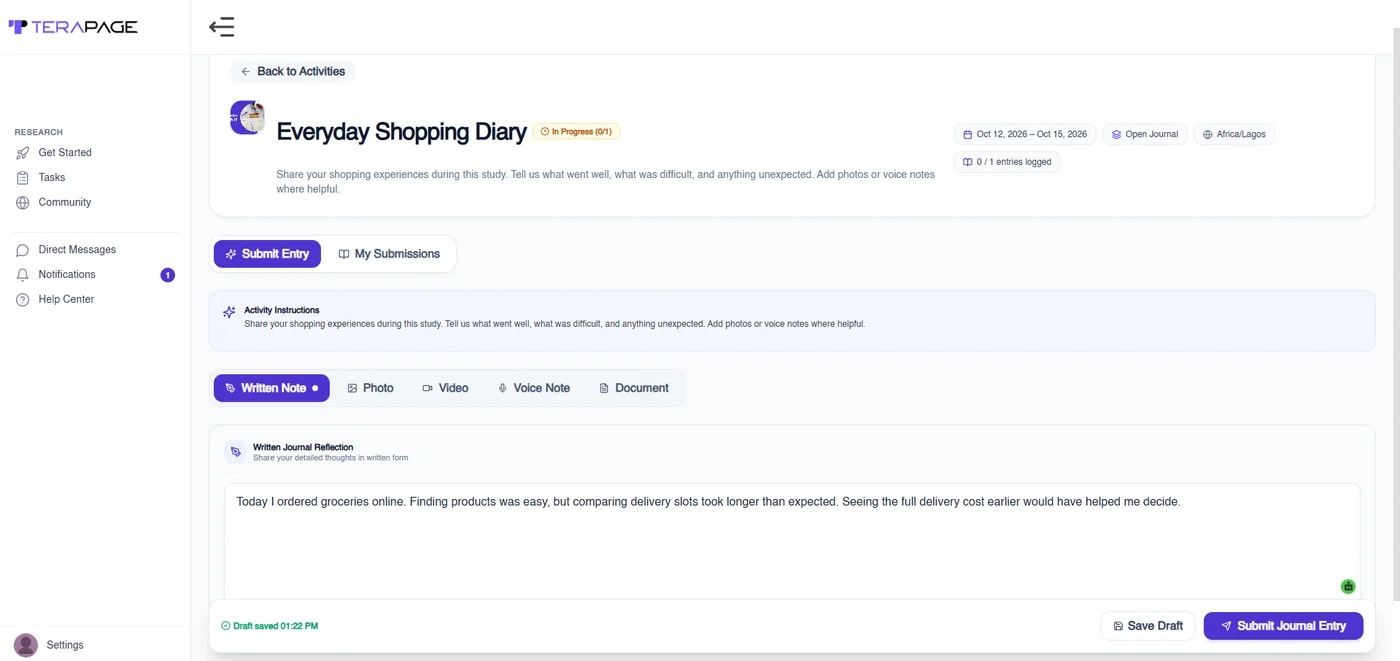Go back to Activities

[292, 71]
